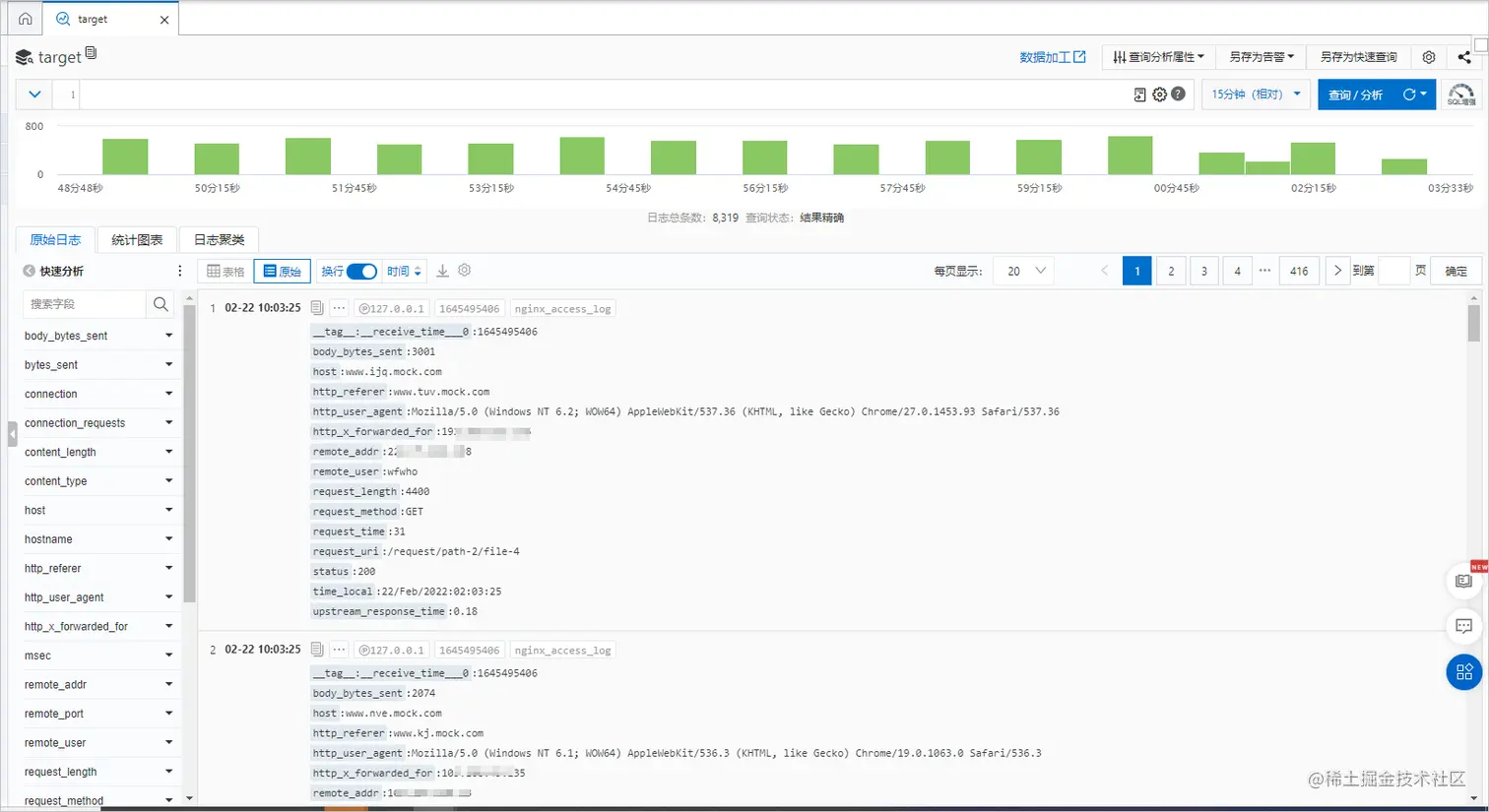
Task: Go to page 416
Action: [x=1299, y=271]
